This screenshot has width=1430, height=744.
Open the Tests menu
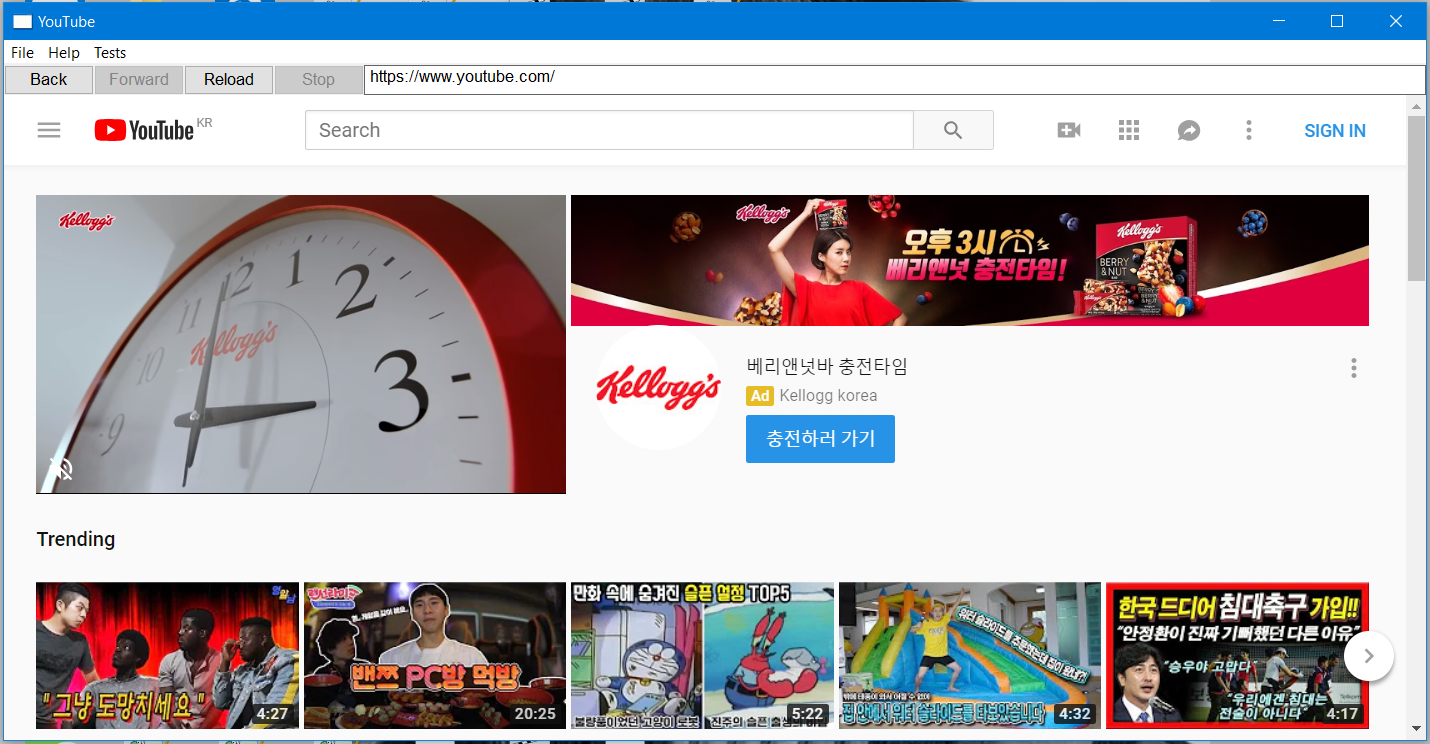110,53
